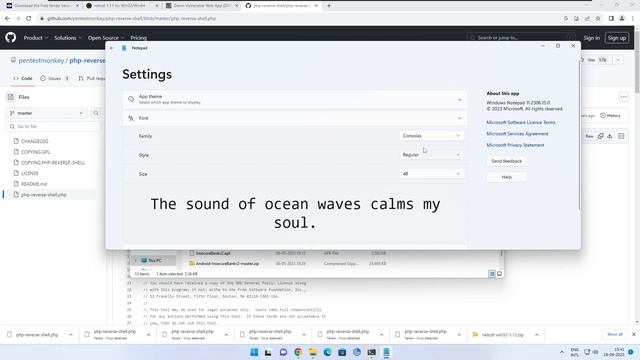
Task: Select InsecureBankv2.apk in File Explorer
Action: click(213, 253)
